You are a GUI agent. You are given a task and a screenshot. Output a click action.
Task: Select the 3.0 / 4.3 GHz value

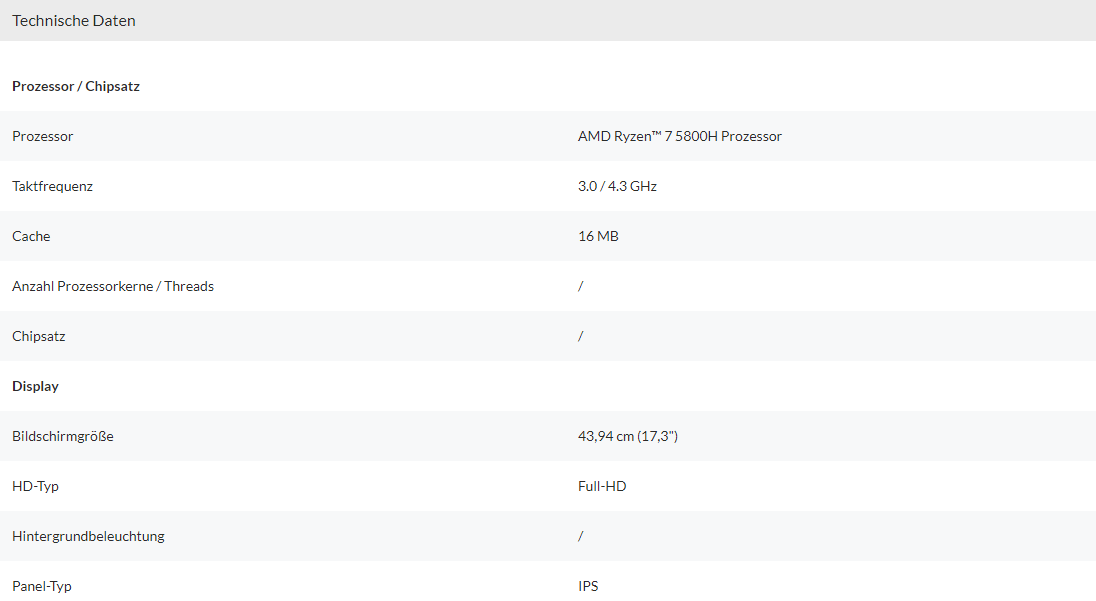(x=617, y=186)
